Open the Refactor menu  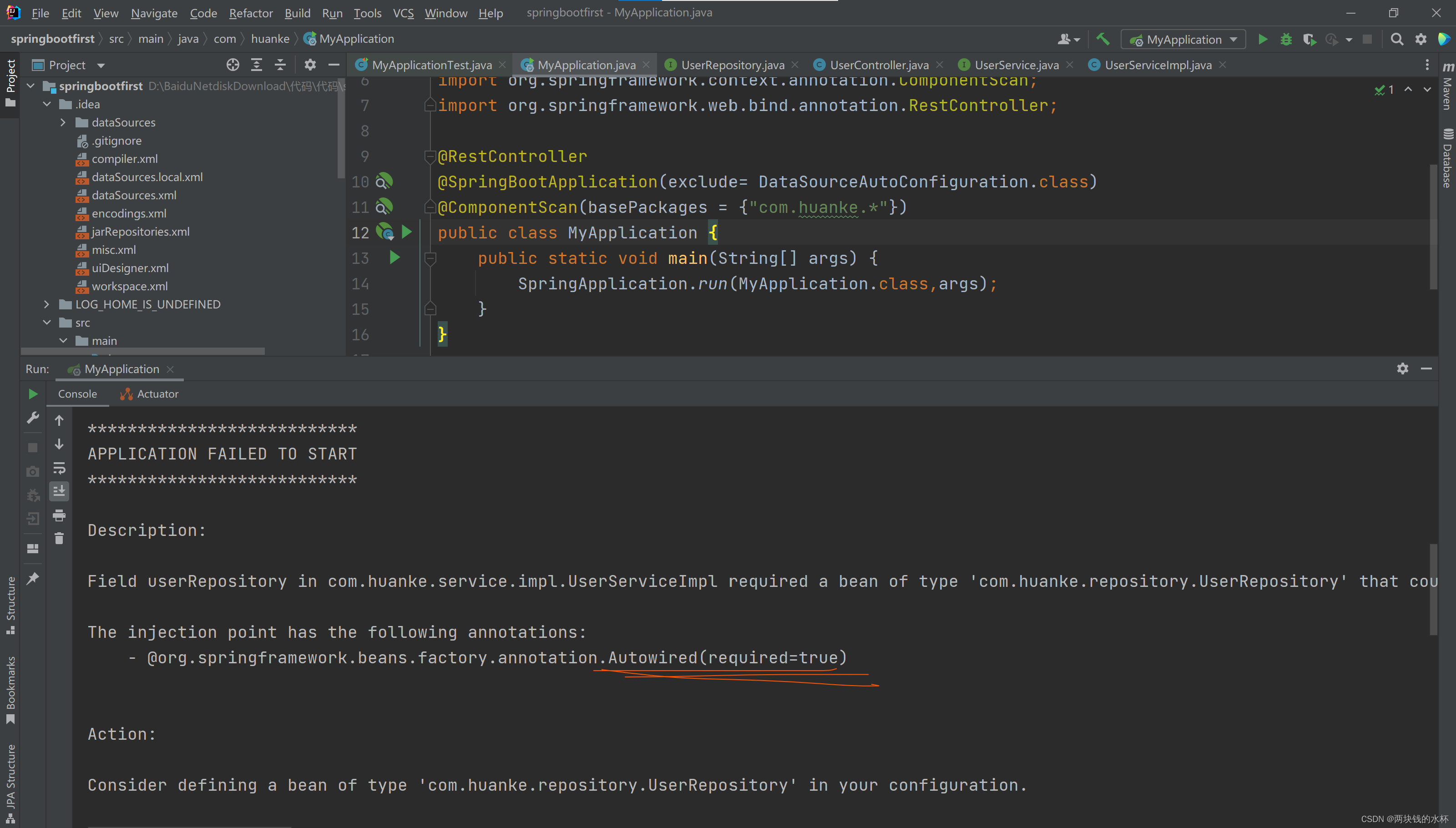click(x=250, y=13)
